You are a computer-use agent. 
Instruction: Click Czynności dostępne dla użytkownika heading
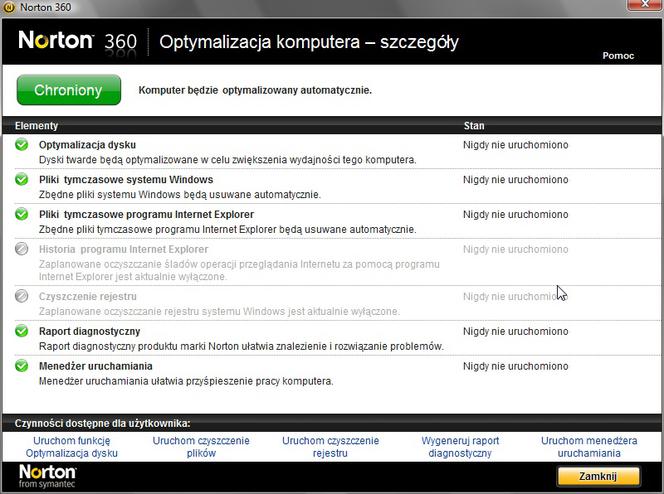point(102,423)
